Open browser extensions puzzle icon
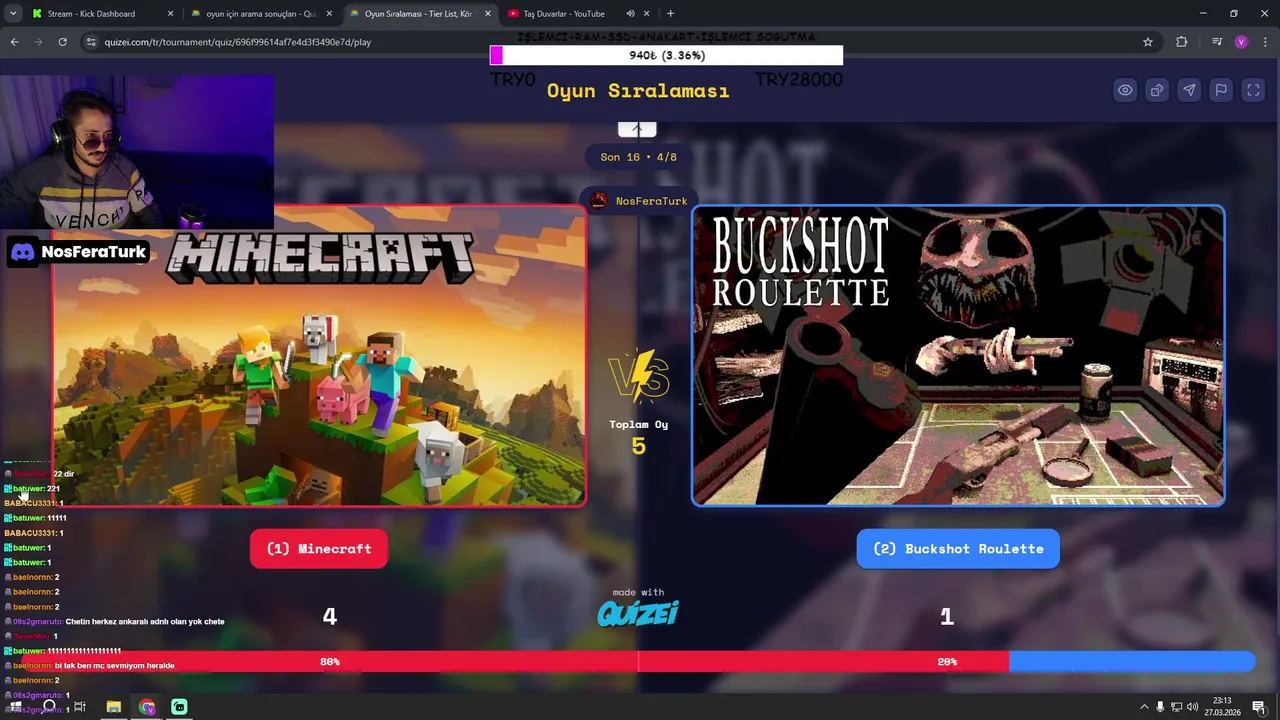This screenshot has width=1280, height=720. click(x=1182, y=42)
